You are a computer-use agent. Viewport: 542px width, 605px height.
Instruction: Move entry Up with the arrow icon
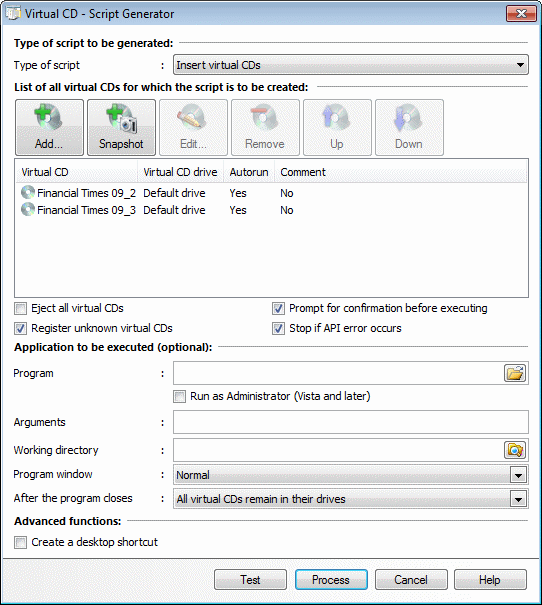337,127
